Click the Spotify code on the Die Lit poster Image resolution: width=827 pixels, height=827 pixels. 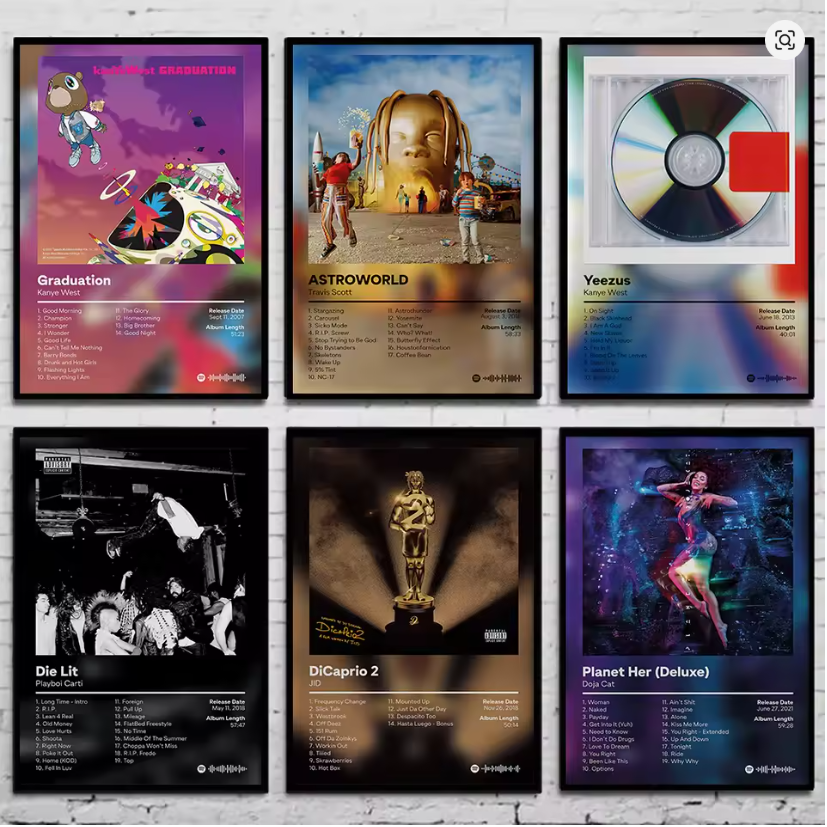pos(222,769)
